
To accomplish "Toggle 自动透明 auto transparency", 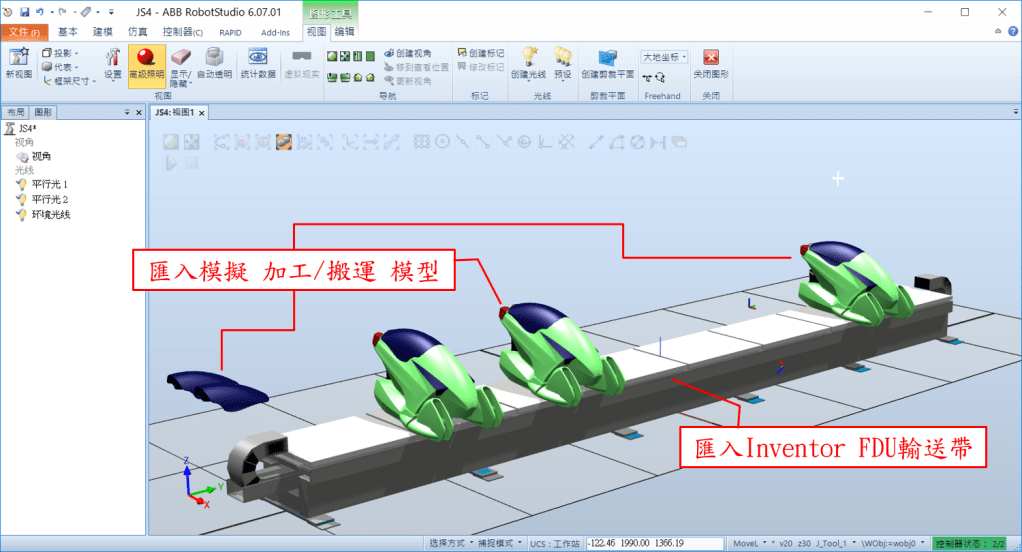I will click(215, 64).
